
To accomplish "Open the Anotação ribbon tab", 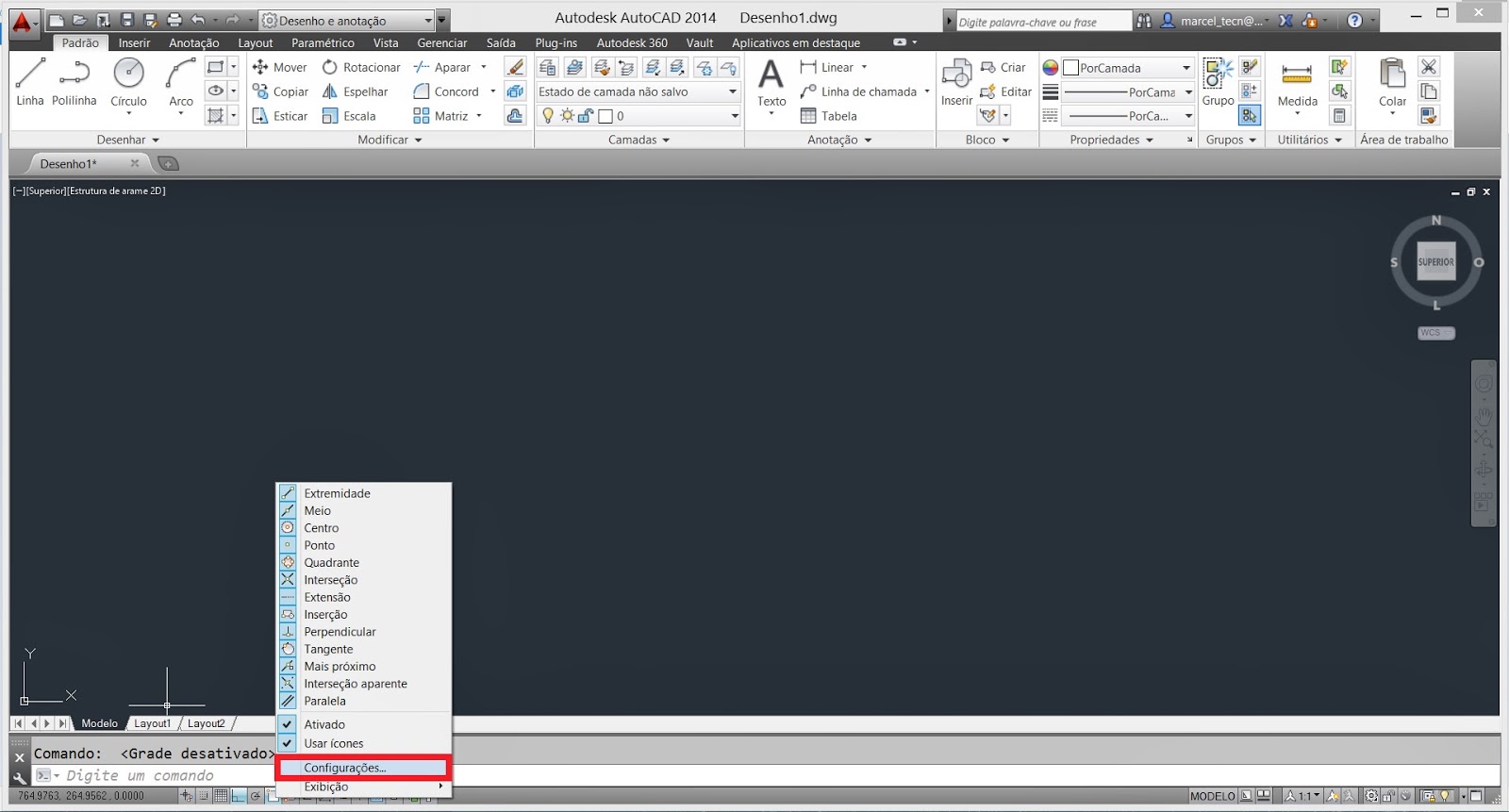I will 193,42.
